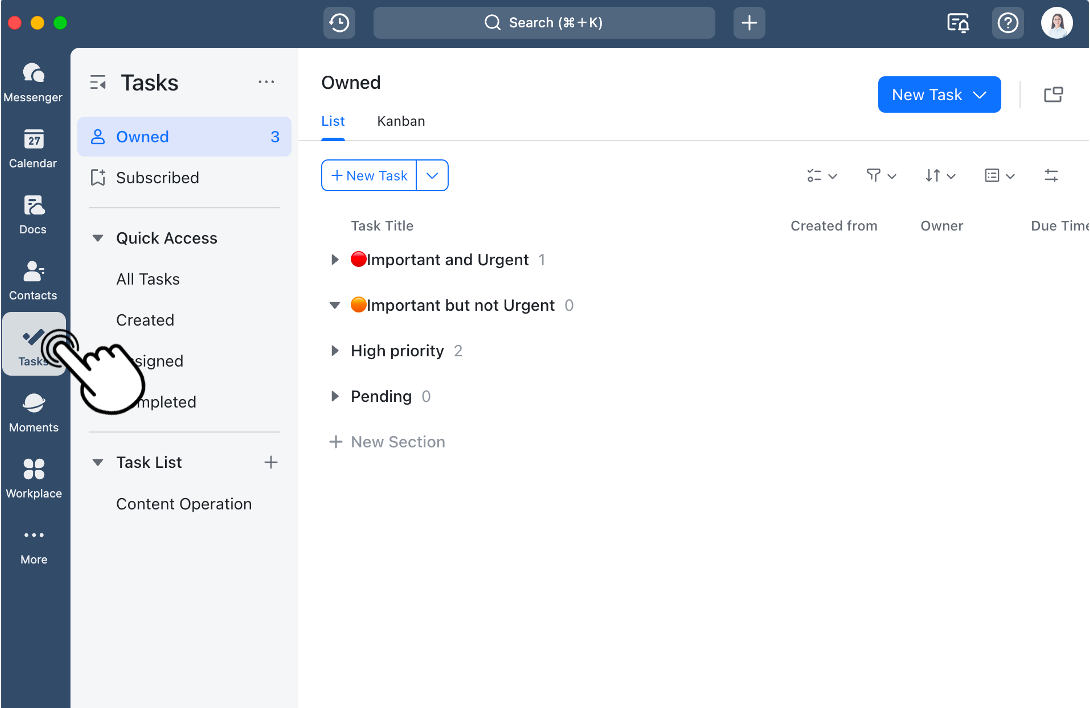
Task: Switch to the Kanban tab
Action: pyautogui.click(x=401, y=121)
